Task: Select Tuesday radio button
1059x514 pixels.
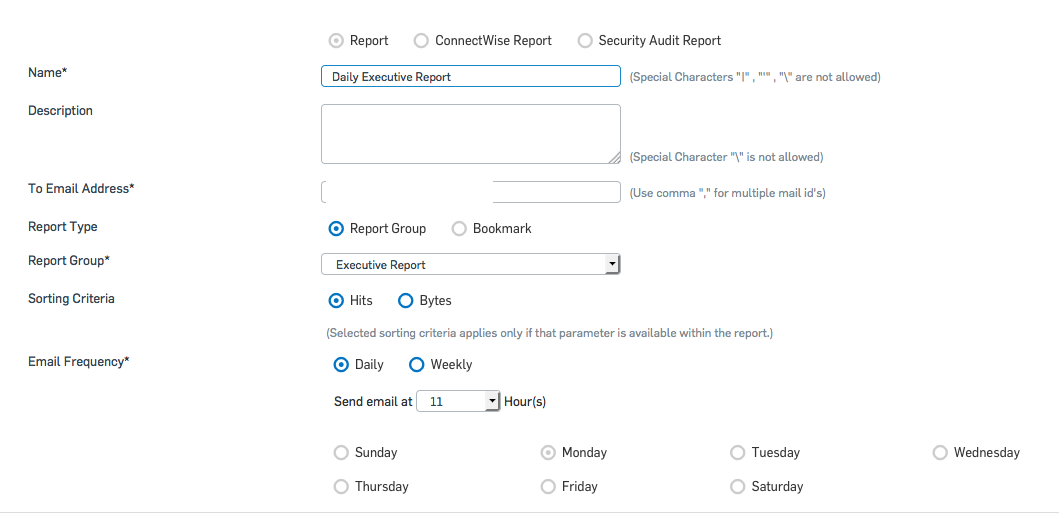Action: [738, 453]
